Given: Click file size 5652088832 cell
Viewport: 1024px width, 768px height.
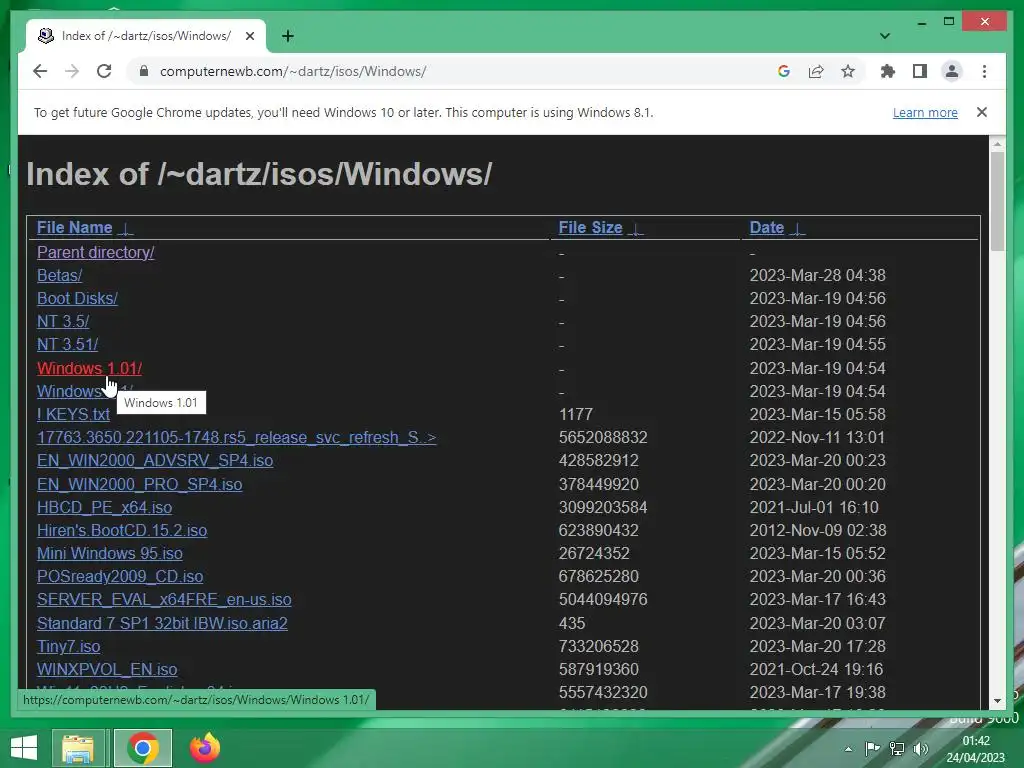Looking at the screenshot, I should (x=603, y=438).
